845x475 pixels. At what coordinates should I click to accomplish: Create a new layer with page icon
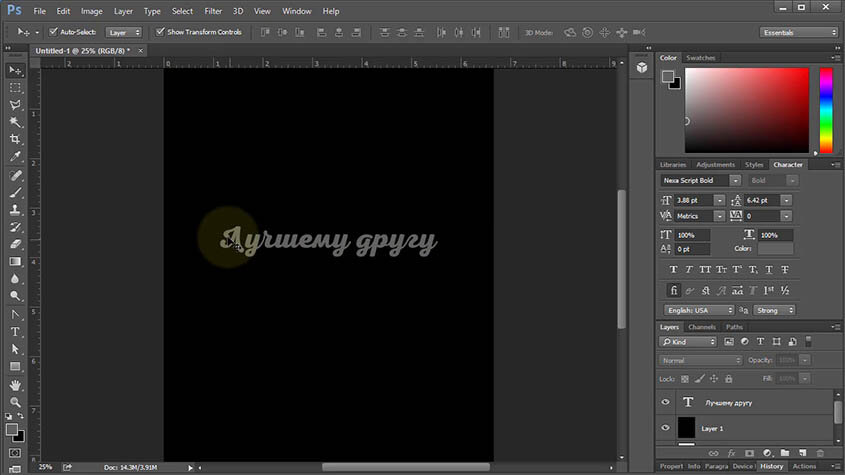(x=802, y=453)
